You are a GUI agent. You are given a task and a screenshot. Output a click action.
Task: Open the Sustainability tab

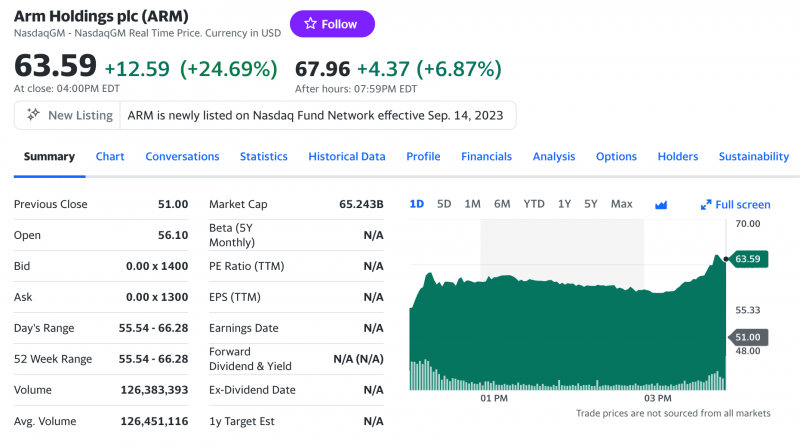[x=754, y=157]
